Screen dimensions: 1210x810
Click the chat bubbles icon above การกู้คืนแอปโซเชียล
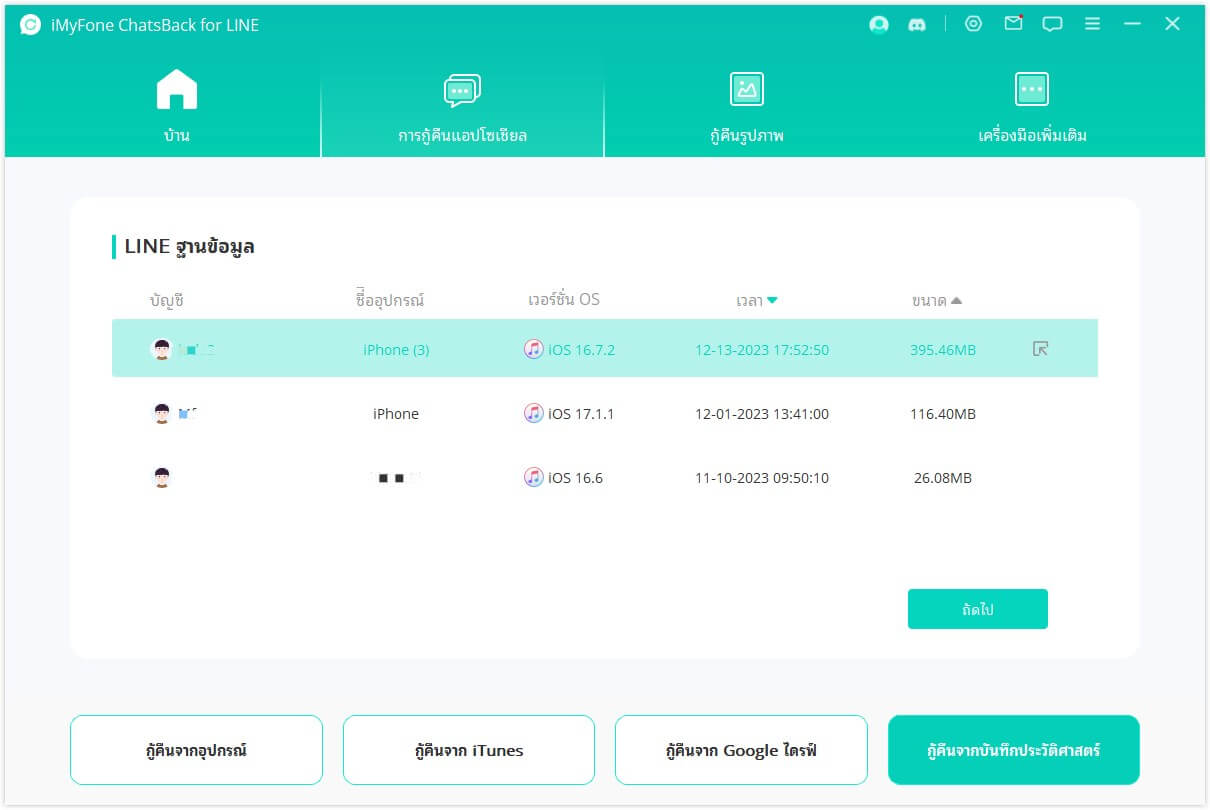[462, 91]
